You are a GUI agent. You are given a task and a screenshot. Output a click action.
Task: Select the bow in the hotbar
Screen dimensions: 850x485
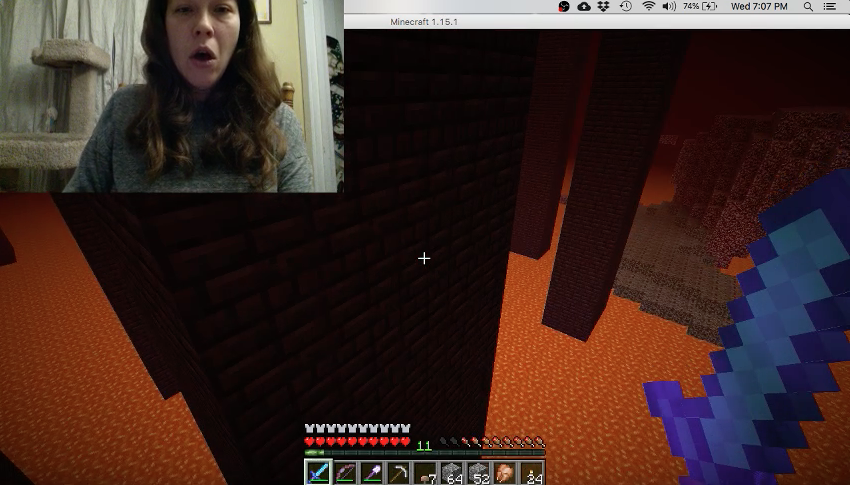345,473
